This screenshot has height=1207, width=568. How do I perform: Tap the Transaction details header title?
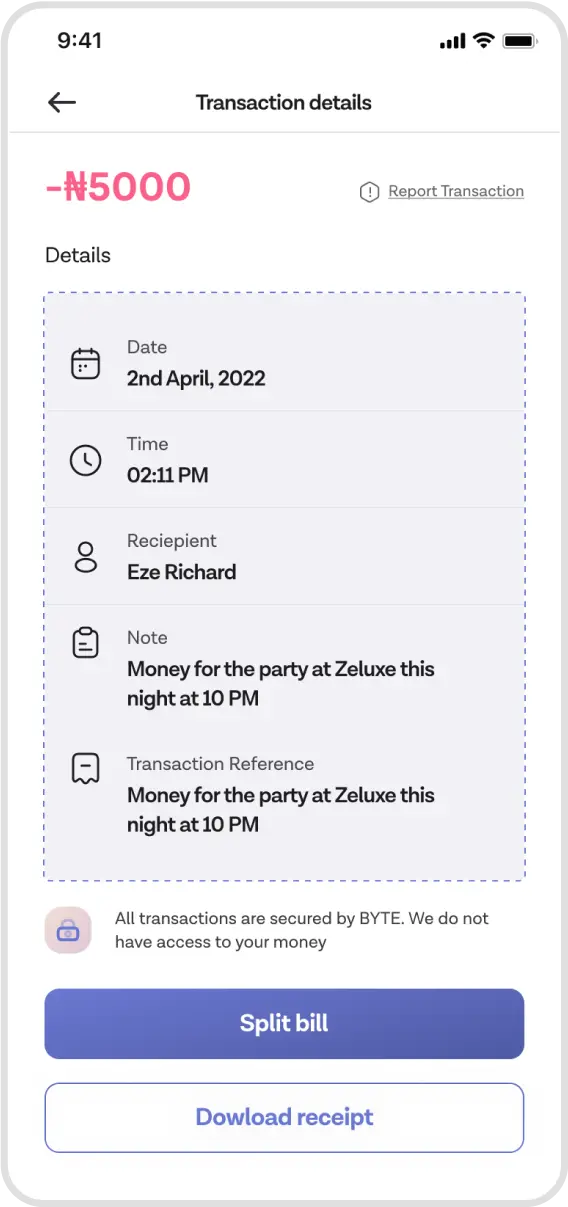pyautogui.click(x=284, y=102)
